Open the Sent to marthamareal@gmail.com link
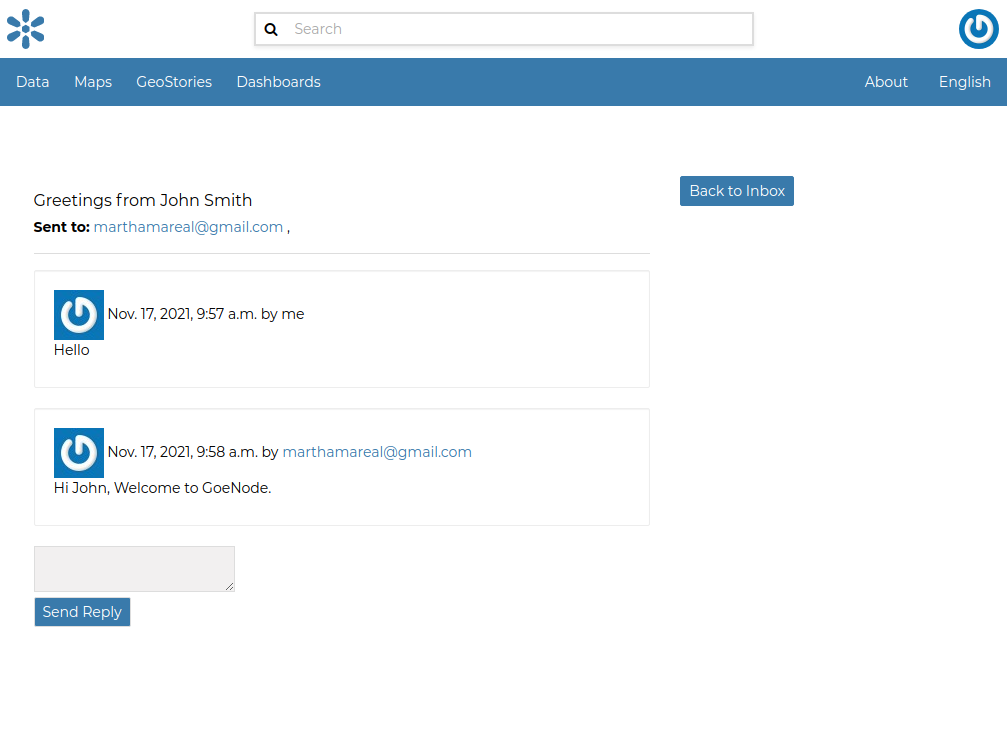The image size is (1007, 746). [188, 227]
